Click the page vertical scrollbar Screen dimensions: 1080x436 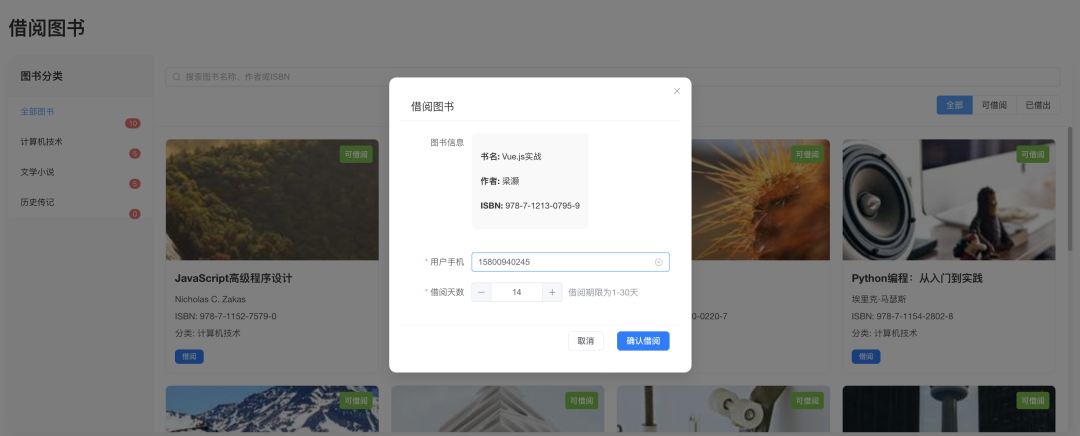pyautogui.click(x=1070, y=189)
